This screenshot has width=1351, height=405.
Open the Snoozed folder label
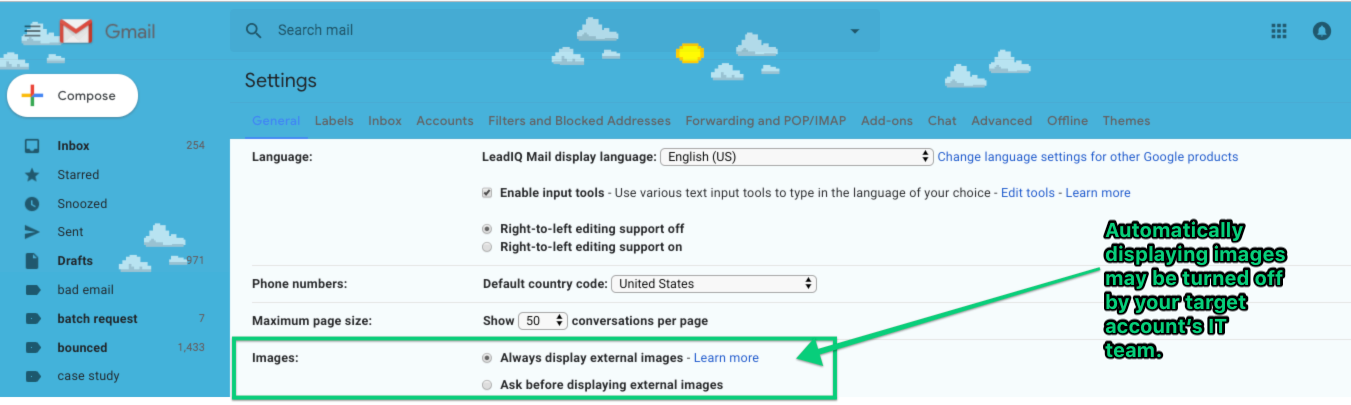click(82, 204)
